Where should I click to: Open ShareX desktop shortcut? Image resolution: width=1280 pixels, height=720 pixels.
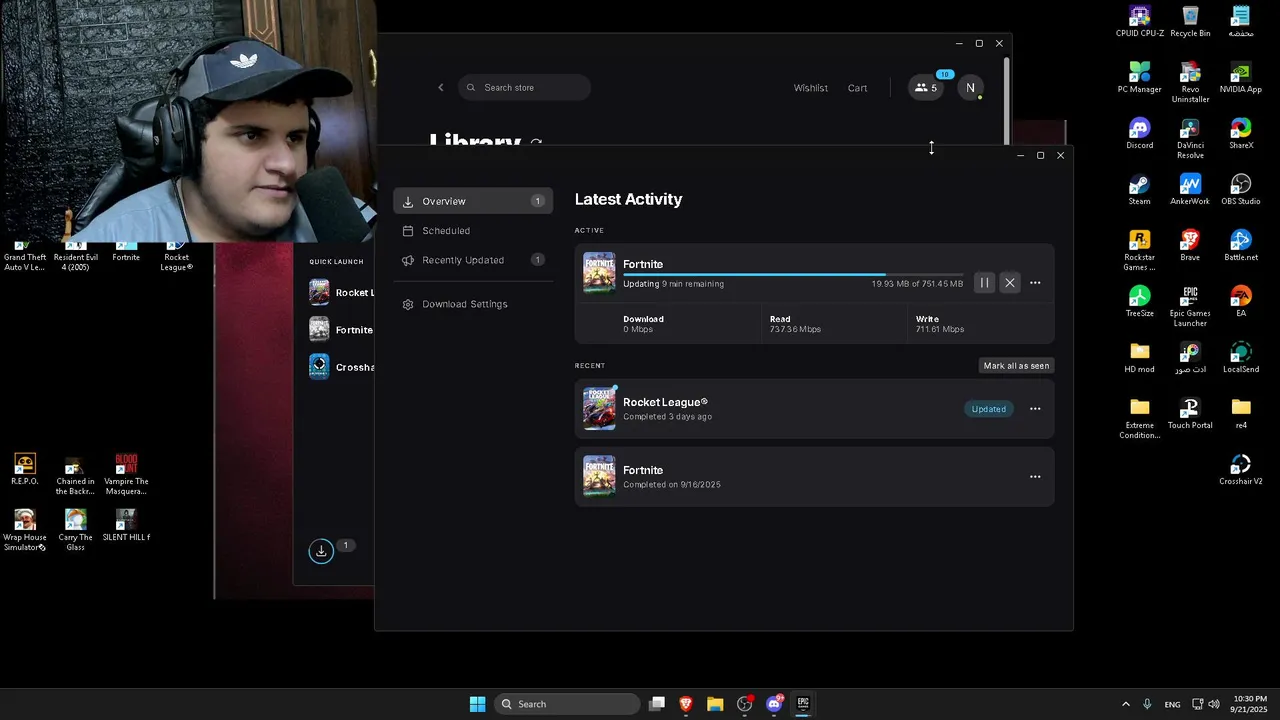(1241, 134)
